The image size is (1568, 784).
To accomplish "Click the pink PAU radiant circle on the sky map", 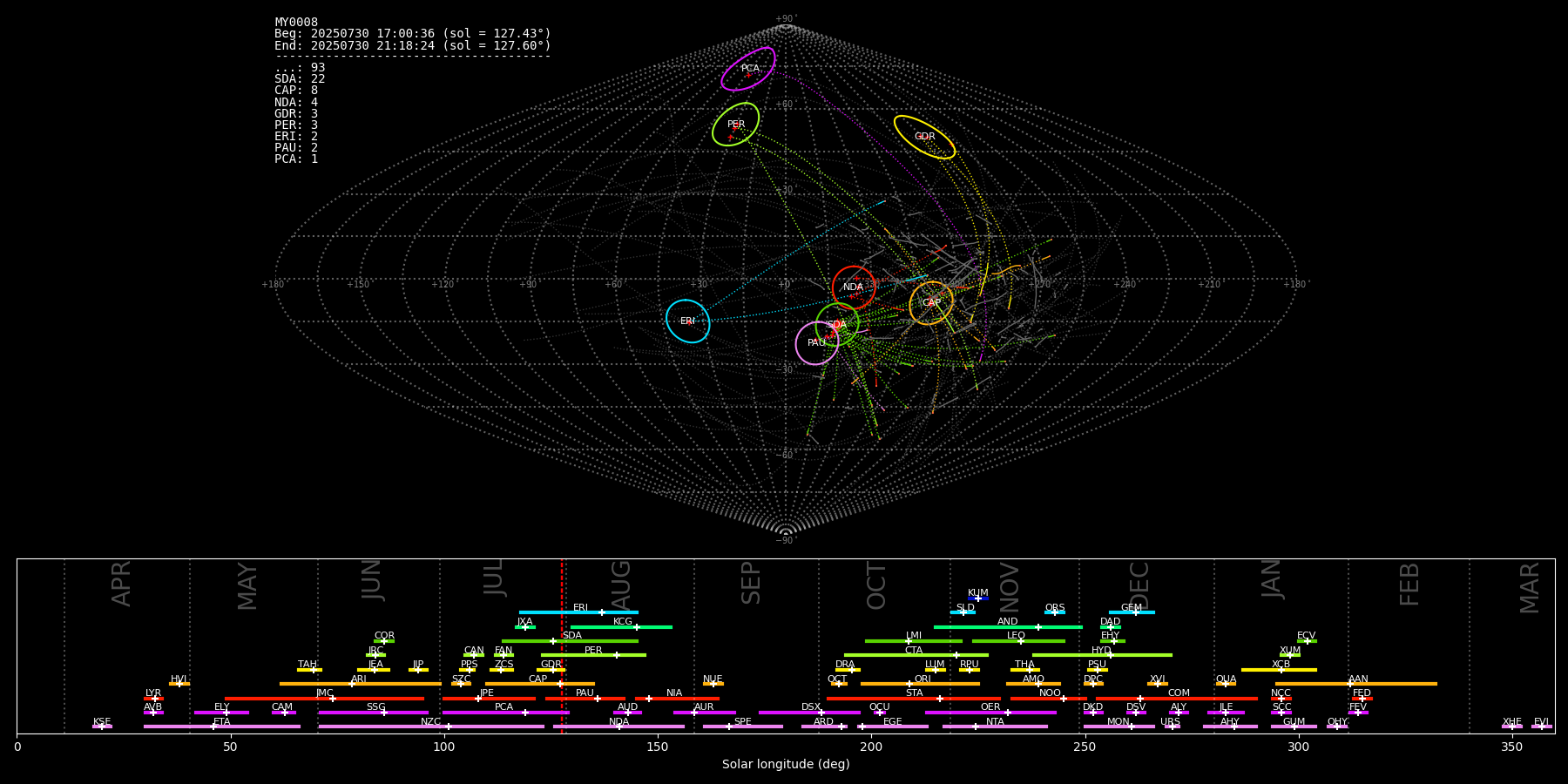I will [x=817, y=343].
